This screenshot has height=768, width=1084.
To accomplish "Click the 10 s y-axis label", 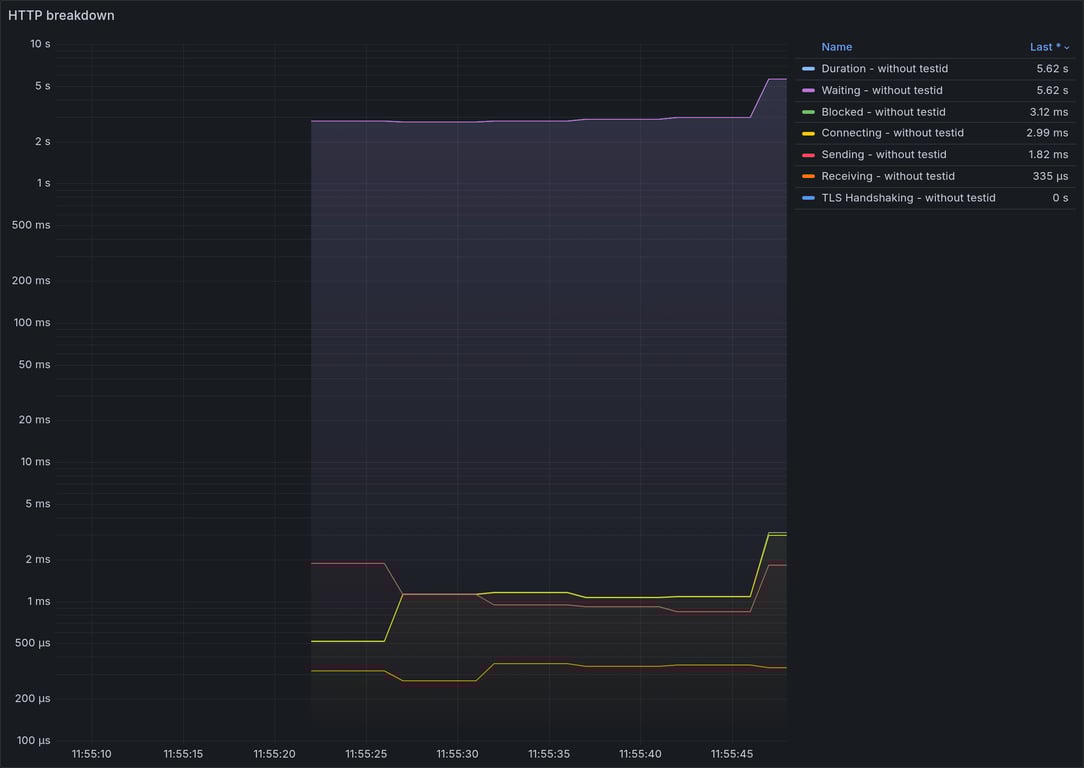I will pyautogui.click(x=40, y=44).
